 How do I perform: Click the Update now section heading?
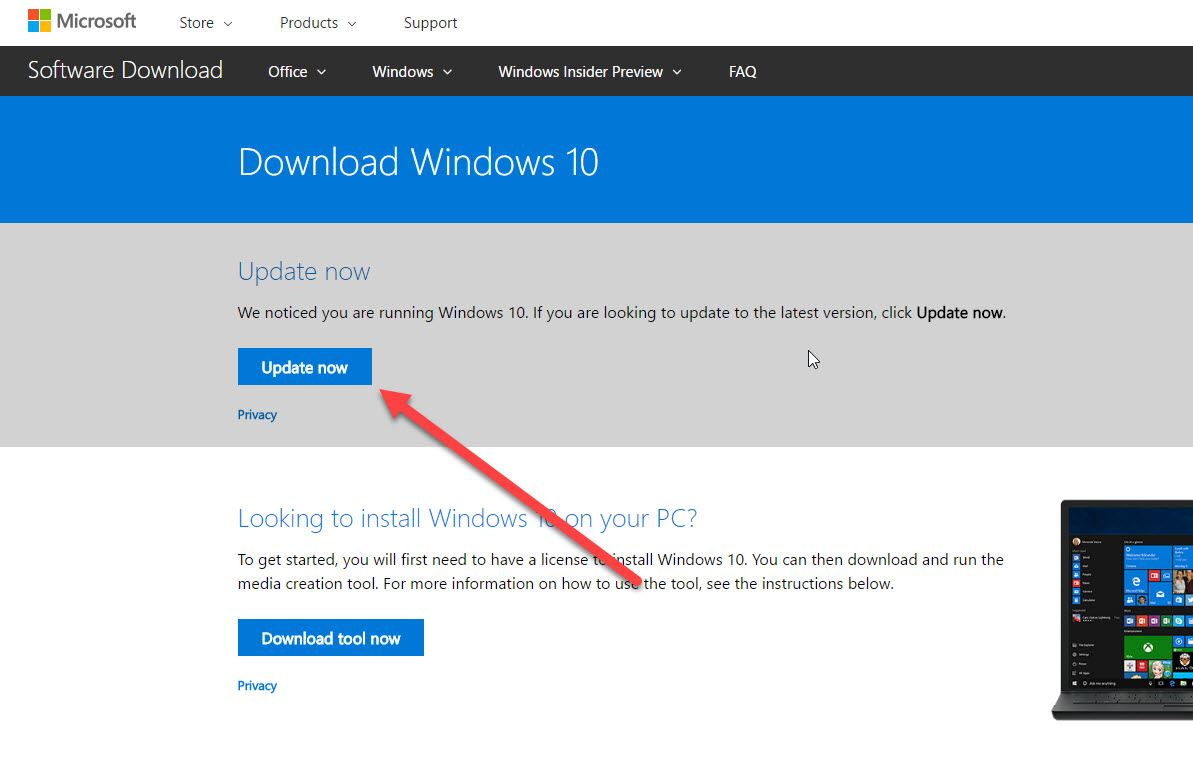pyautogui.click(x=304, y=271)
